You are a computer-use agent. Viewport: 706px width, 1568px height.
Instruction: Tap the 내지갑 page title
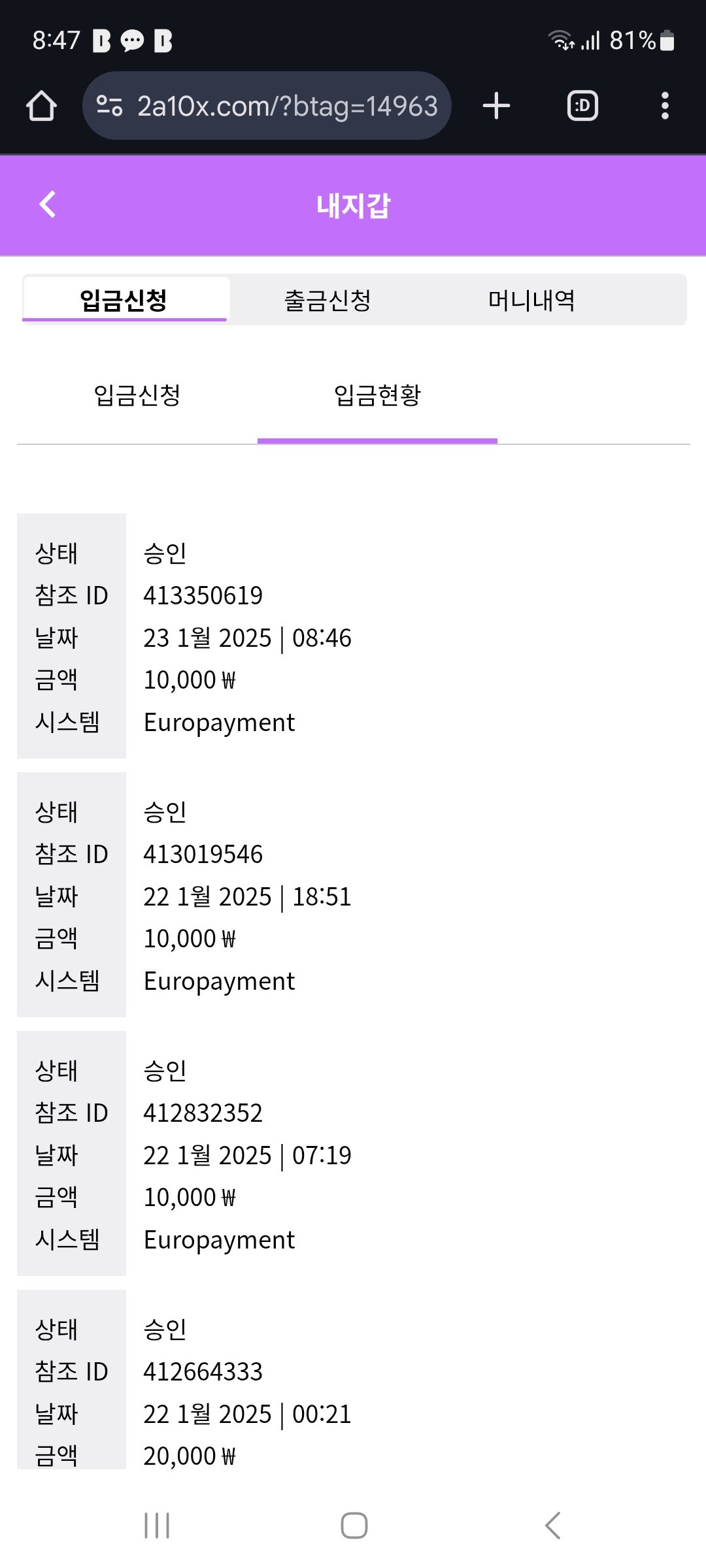[353, 206]
